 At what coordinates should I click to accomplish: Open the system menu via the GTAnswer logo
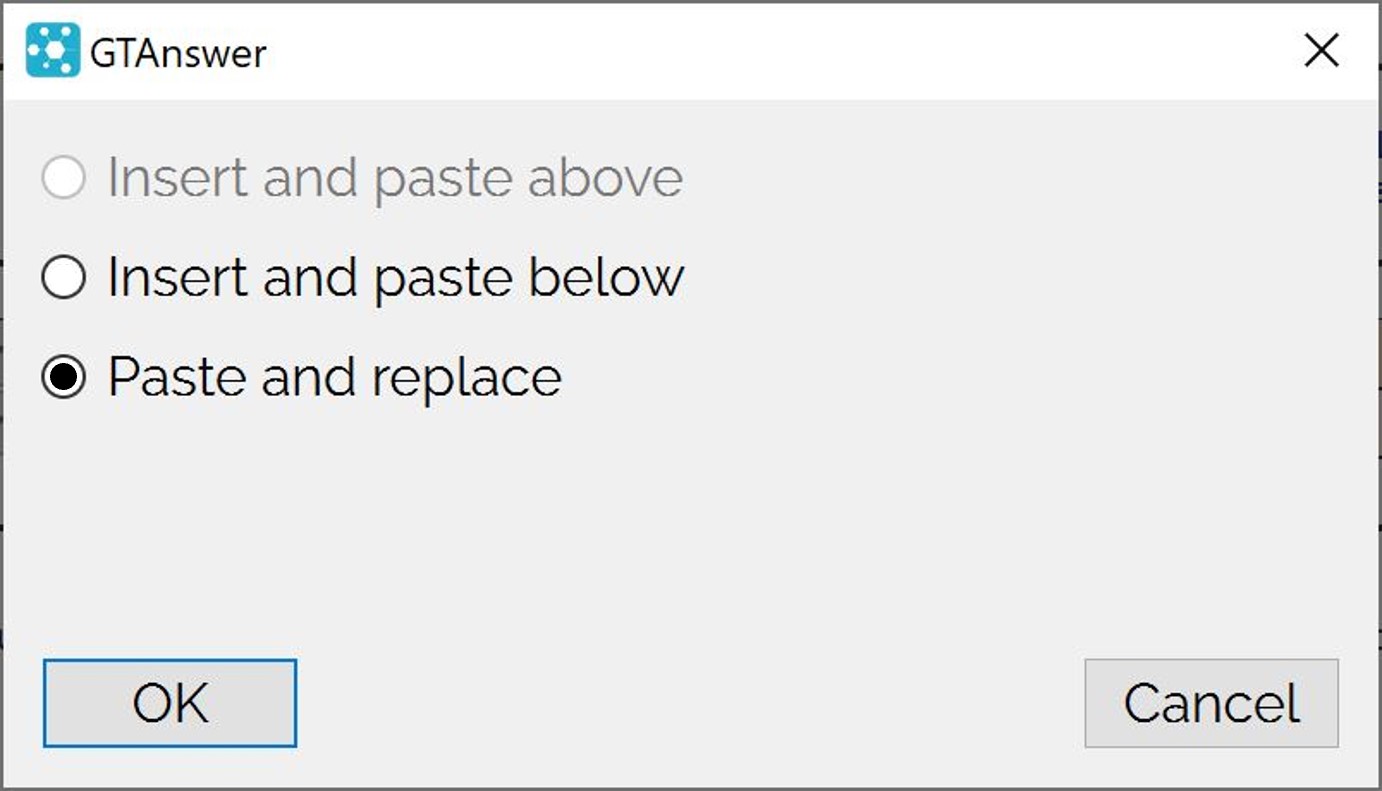click(x=52, y=50)
